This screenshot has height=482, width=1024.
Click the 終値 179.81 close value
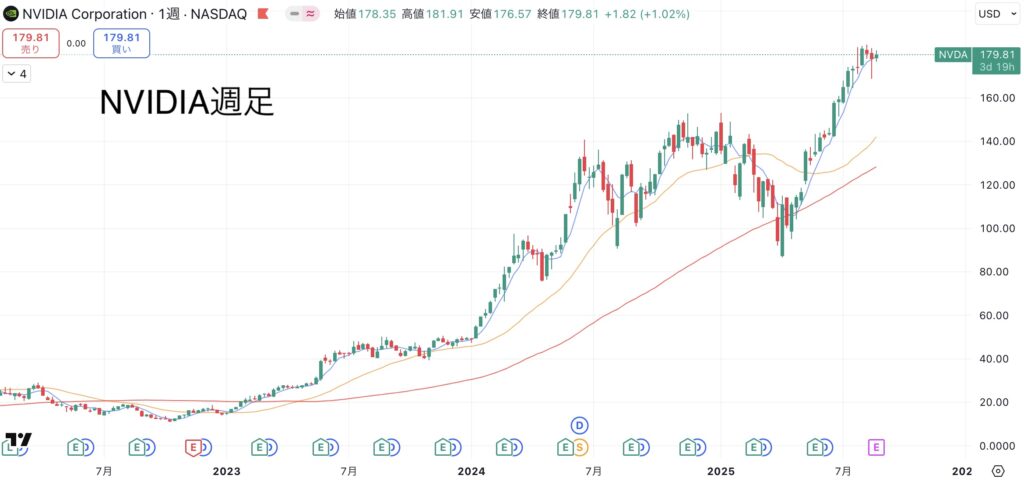(568, 14)
